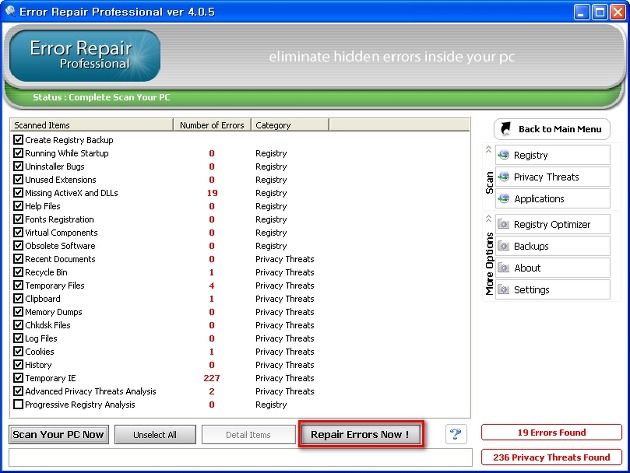Click the Registry Optimizer gear icon
Screen dimensions: 630x473
(503, 224)
